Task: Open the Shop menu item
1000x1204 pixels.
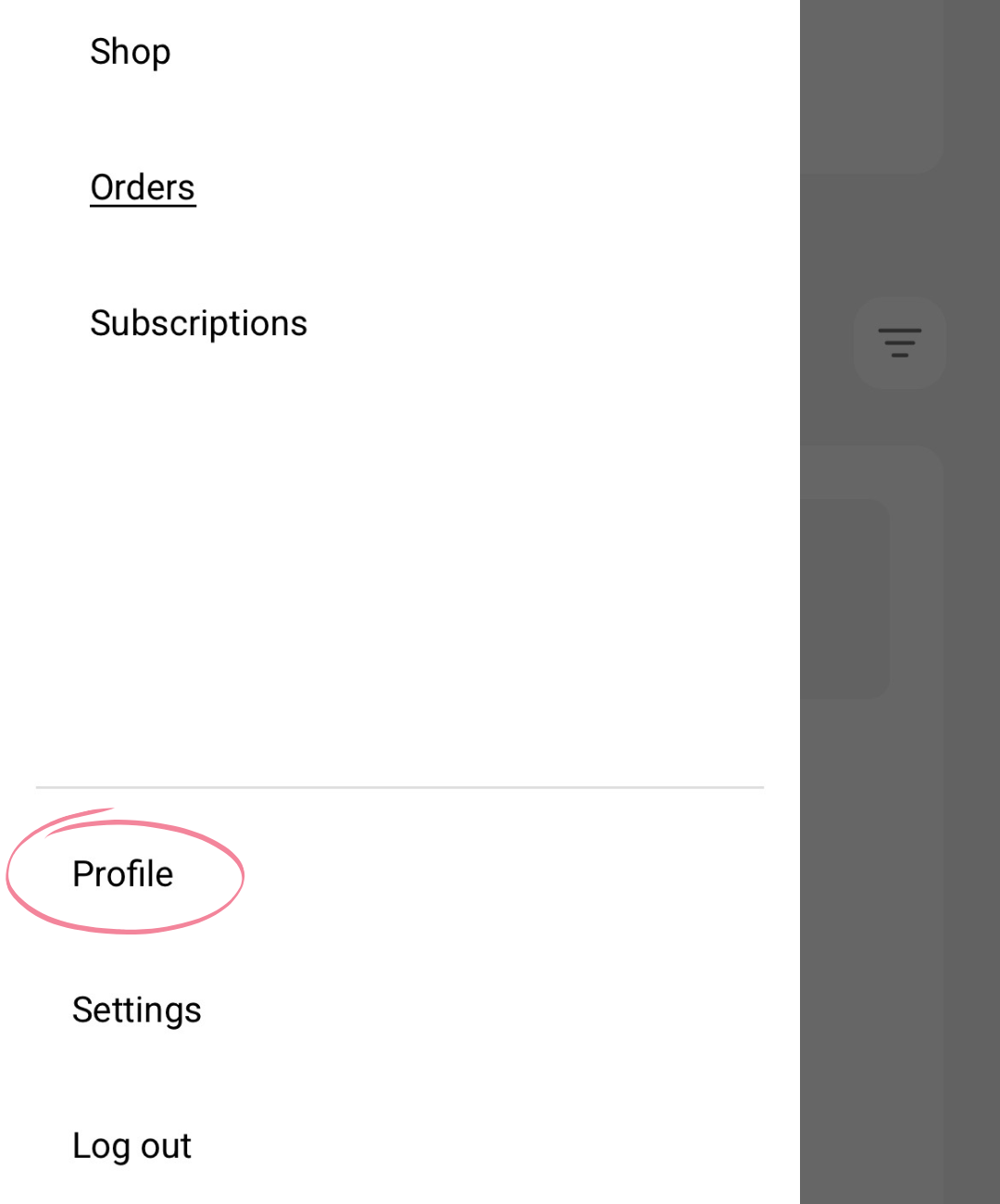Action: [x=131, y=52]
